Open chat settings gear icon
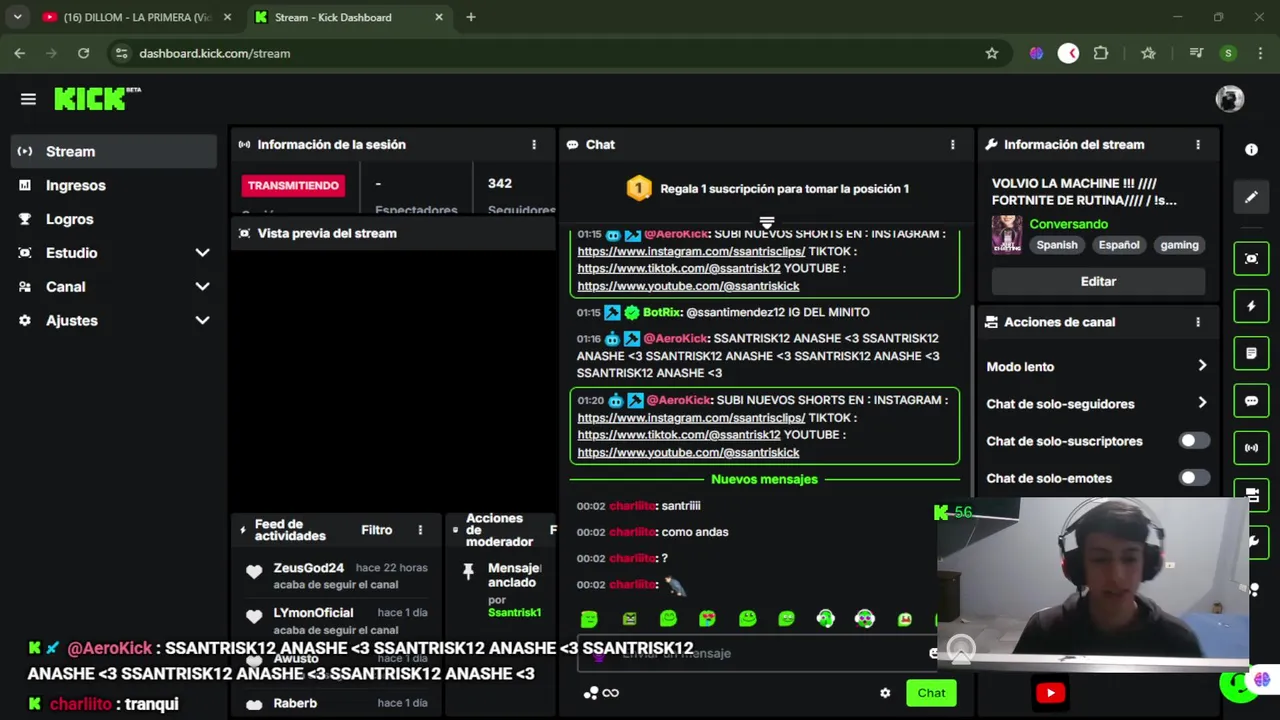The width and height of the screenshot is (1280, 720). (x=885, y=693)
